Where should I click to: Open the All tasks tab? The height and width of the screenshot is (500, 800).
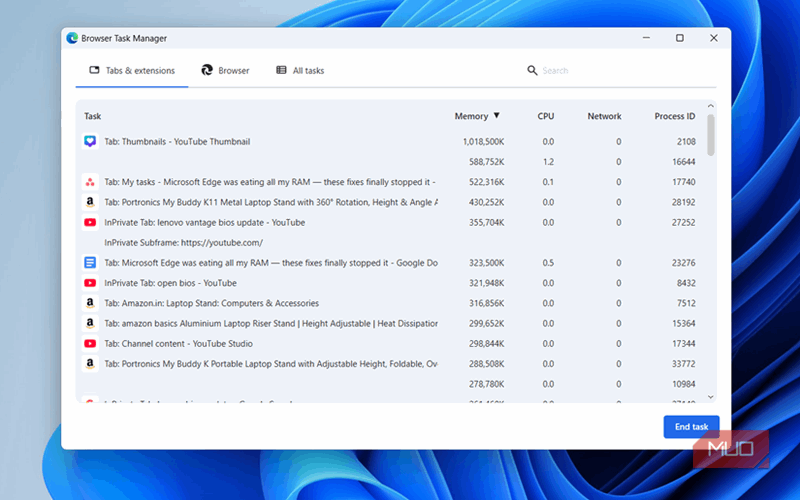click(x=300, y=71)
